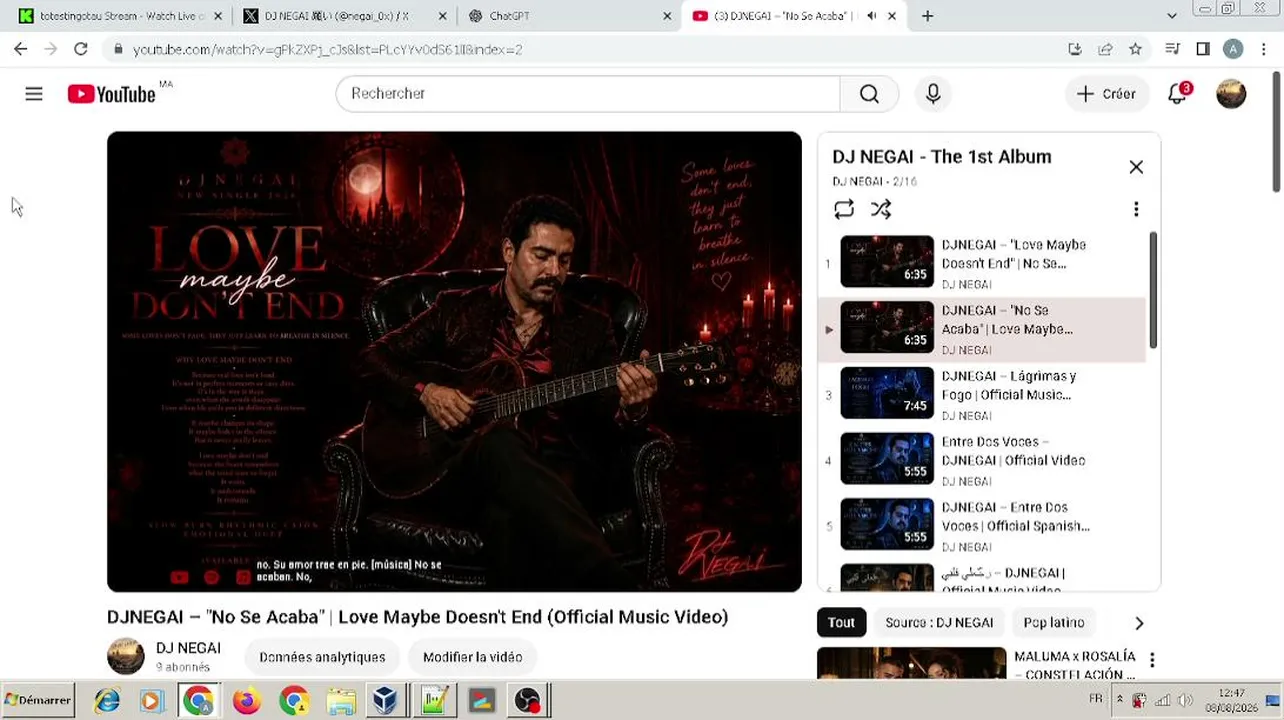Close the DJ NEGAI playlist panel

(x=1136, y=167)
